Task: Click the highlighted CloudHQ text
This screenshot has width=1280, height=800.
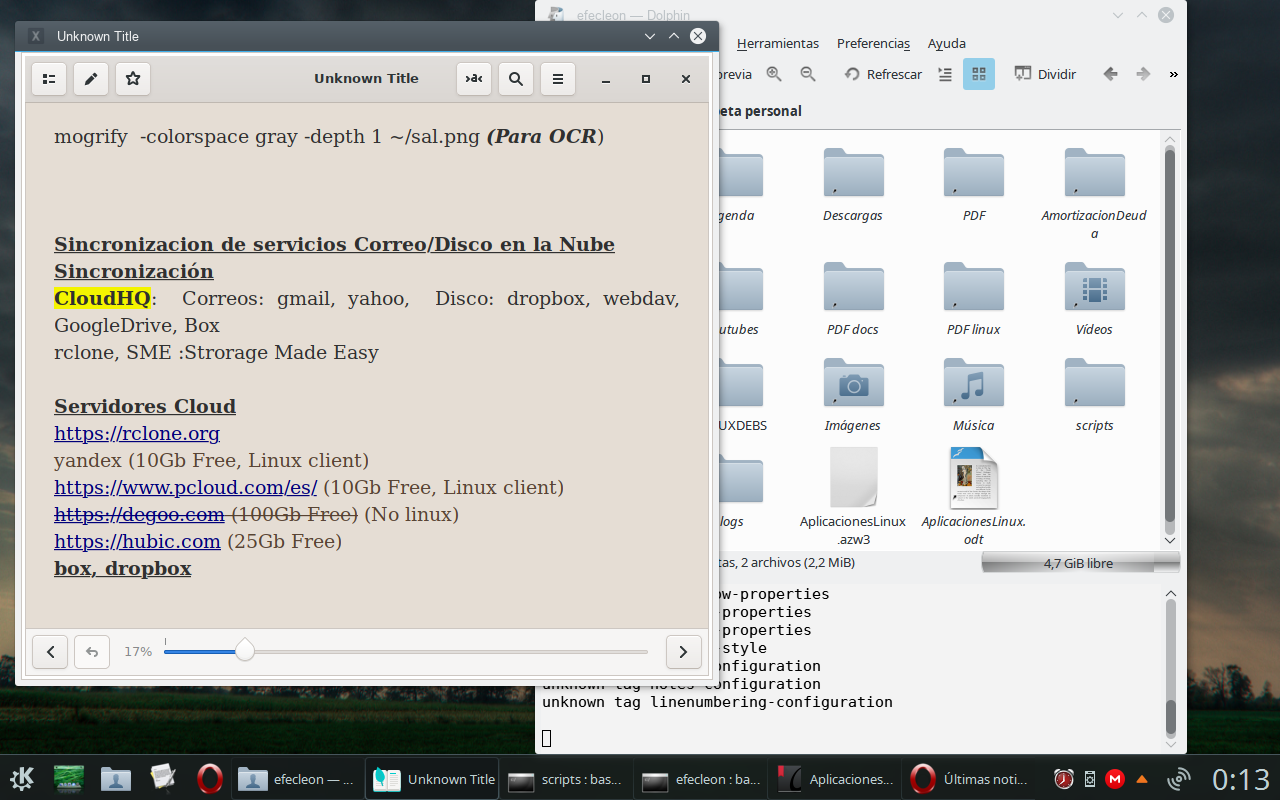Action: (102, 298)
